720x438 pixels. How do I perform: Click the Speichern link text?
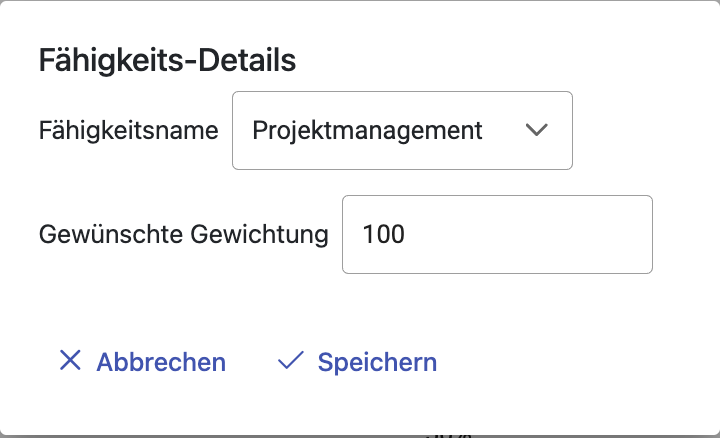coord(377,362)
